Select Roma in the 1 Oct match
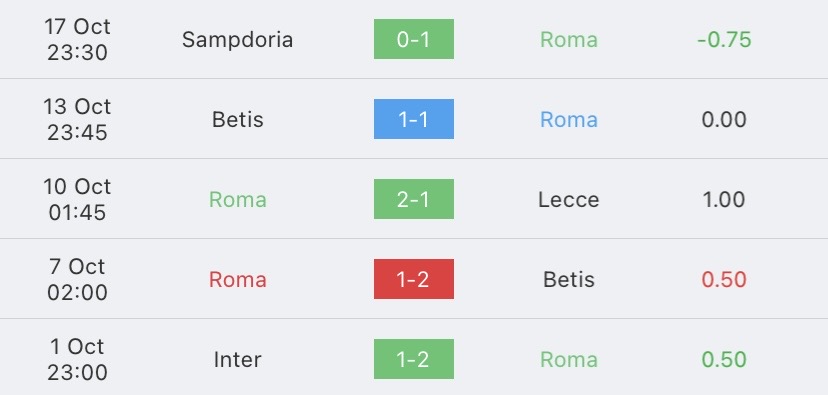The width and height of the screenshot is (828, 395). pyautogui.click(x=569, y=360)
